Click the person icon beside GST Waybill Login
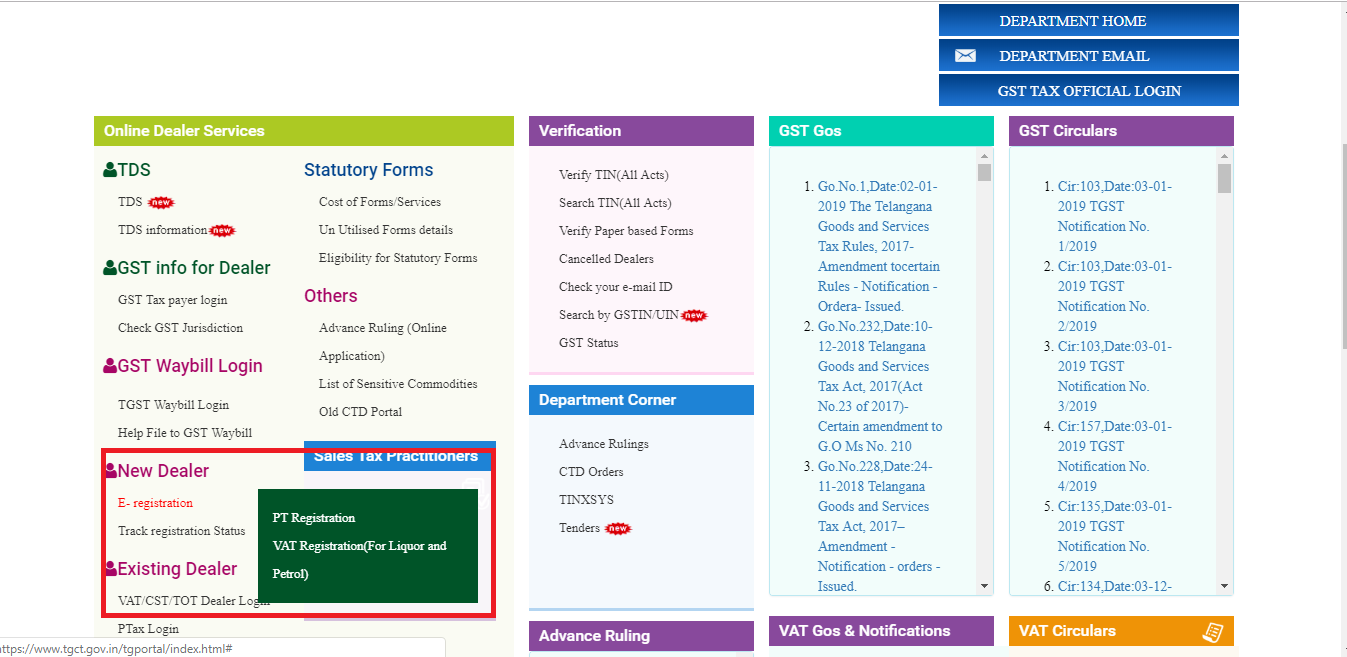Viewport: 1347px width, 657px height. [110, 366]
